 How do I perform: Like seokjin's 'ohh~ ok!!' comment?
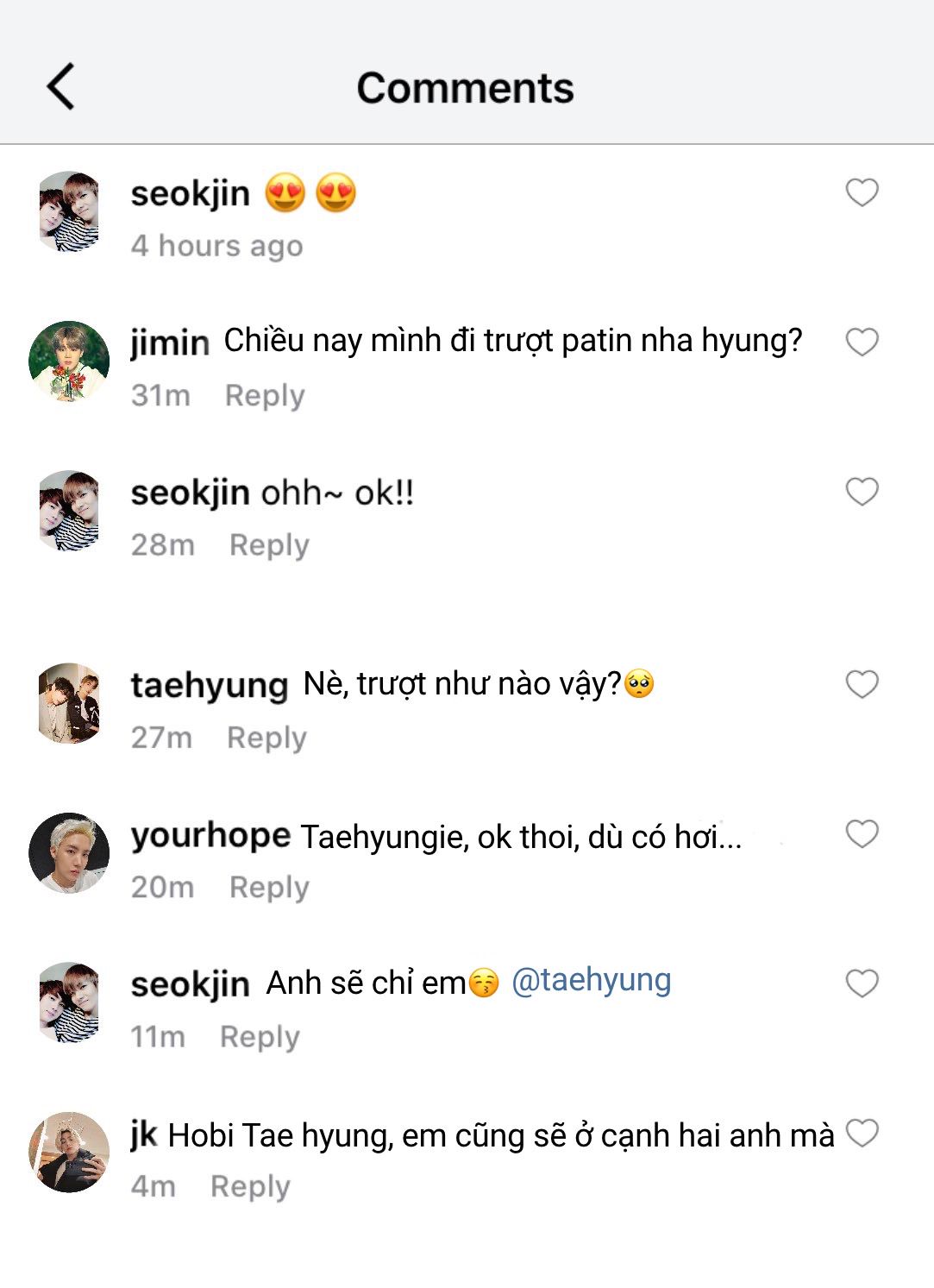coord(862,492)
